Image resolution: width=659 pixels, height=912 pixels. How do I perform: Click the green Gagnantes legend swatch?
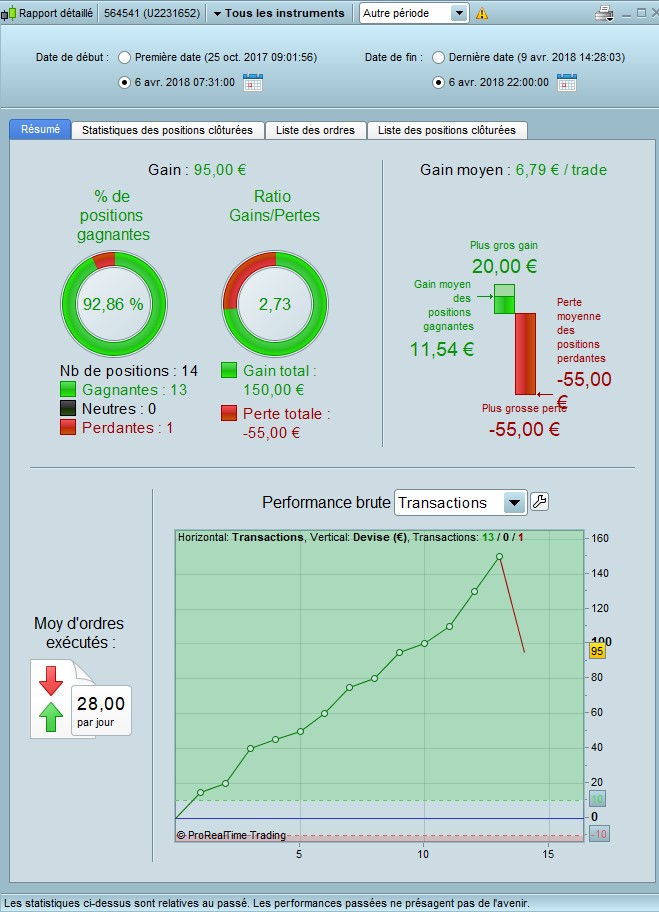tap(68, 389)
